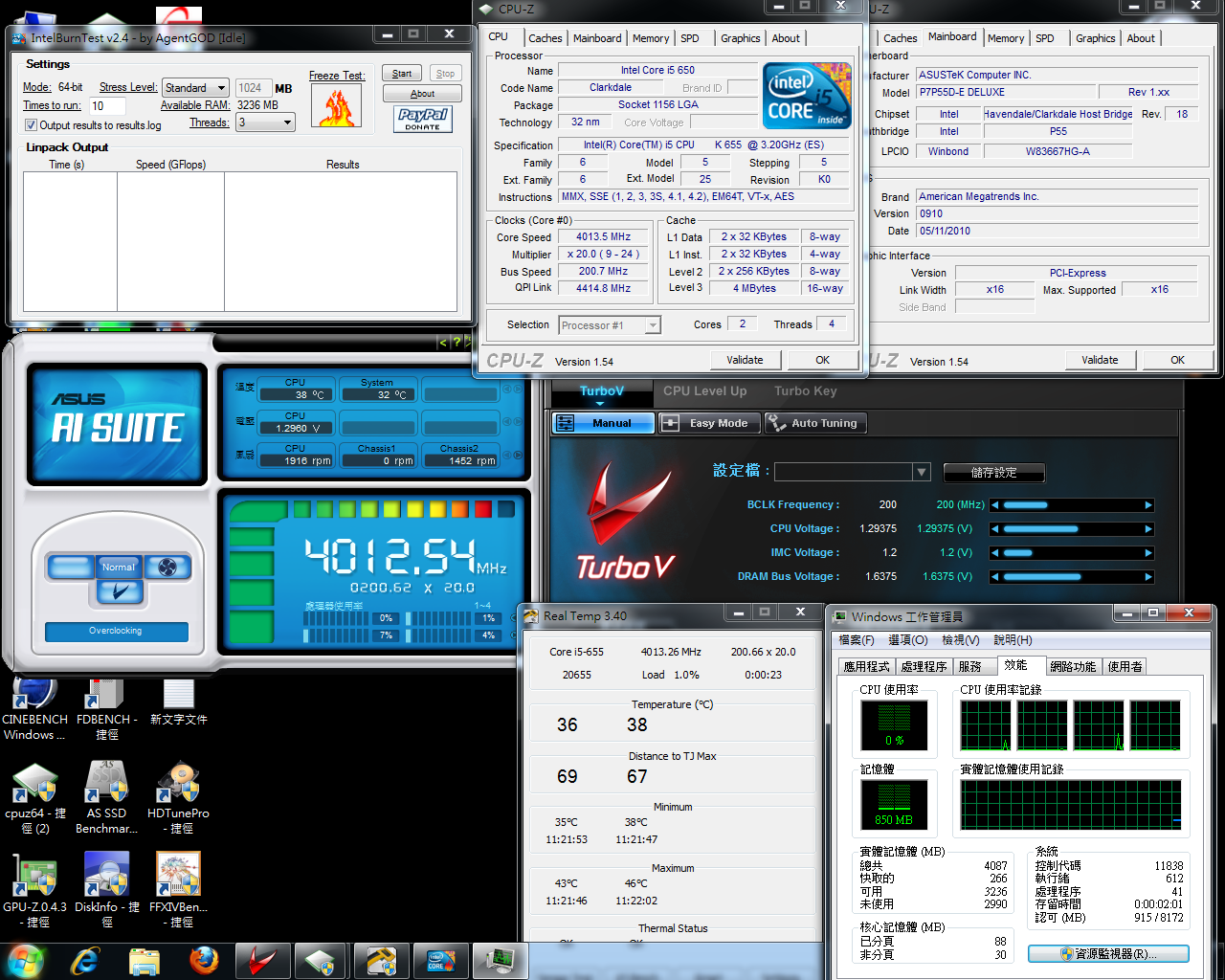Open Graphics tab in the Mainboard CPU-Z window

[1096, 38]
